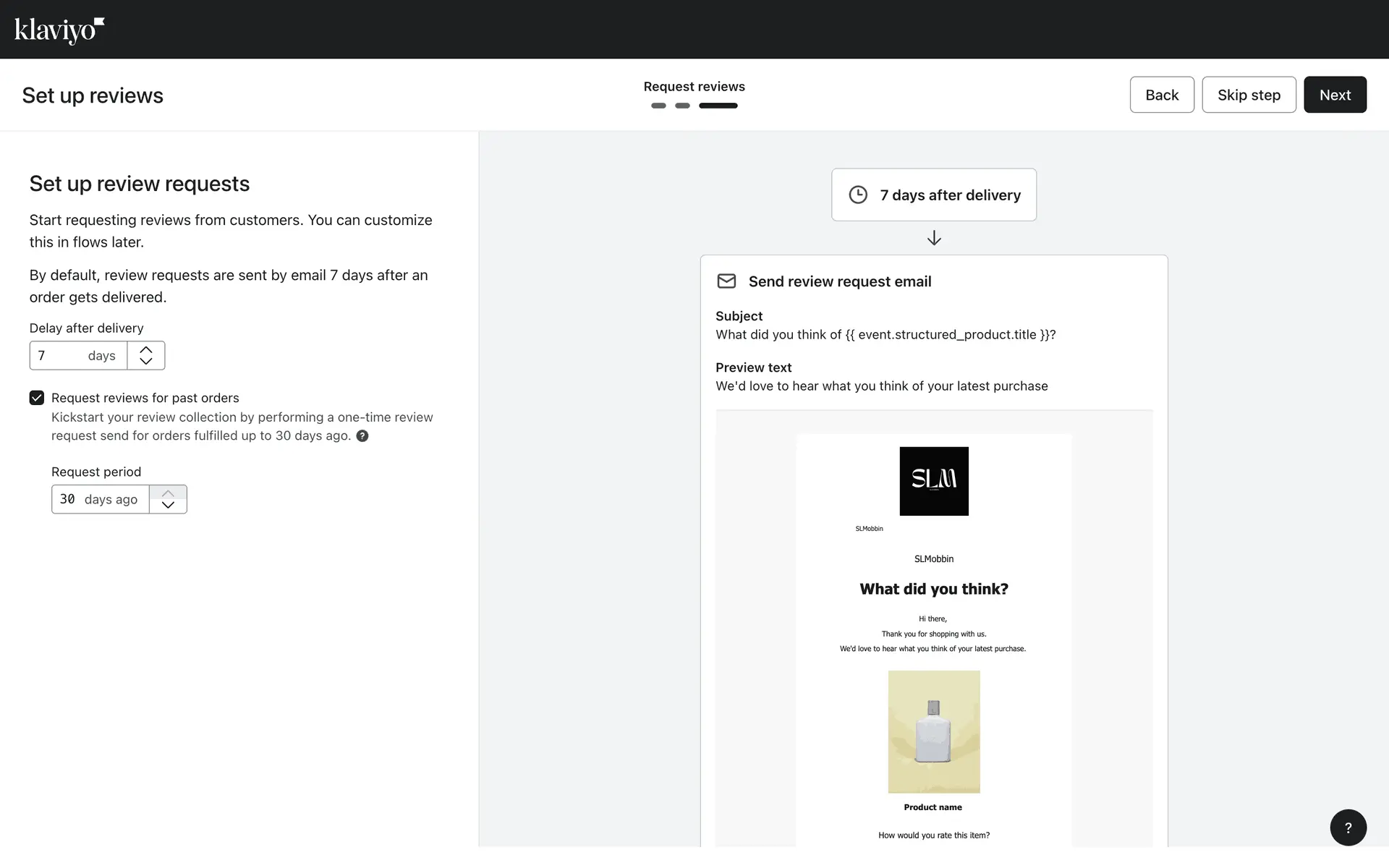
Task: Decrease the Request period value
Action: click(168, 505)
